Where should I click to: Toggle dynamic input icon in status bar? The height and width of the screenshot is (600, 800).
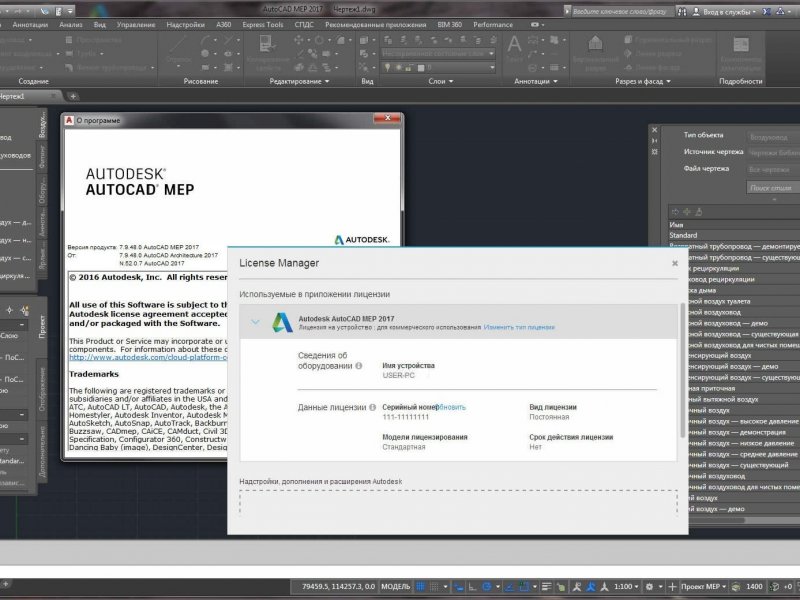pyautogui.click(x=459, y=587)
